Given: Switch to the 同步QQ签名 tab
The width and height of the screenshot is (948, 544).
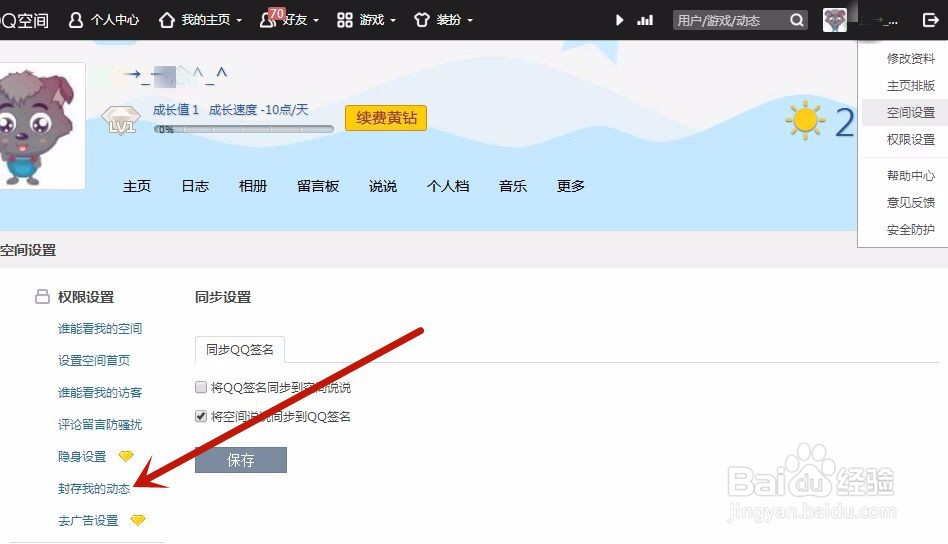Looking at the screenshot, I should click(x=240, y=349).
